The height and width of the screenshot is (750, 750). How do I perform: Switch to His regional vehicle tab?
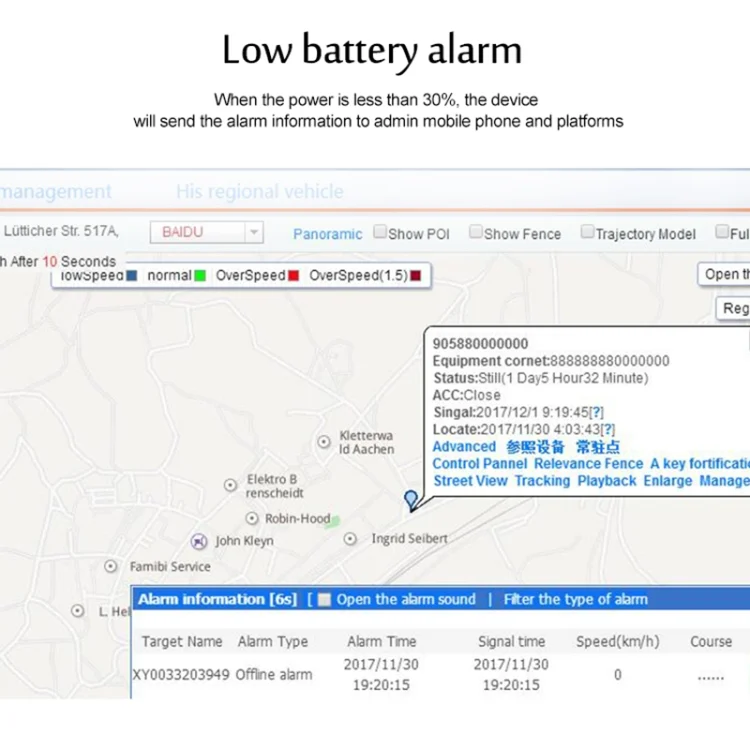pos(259,191)
